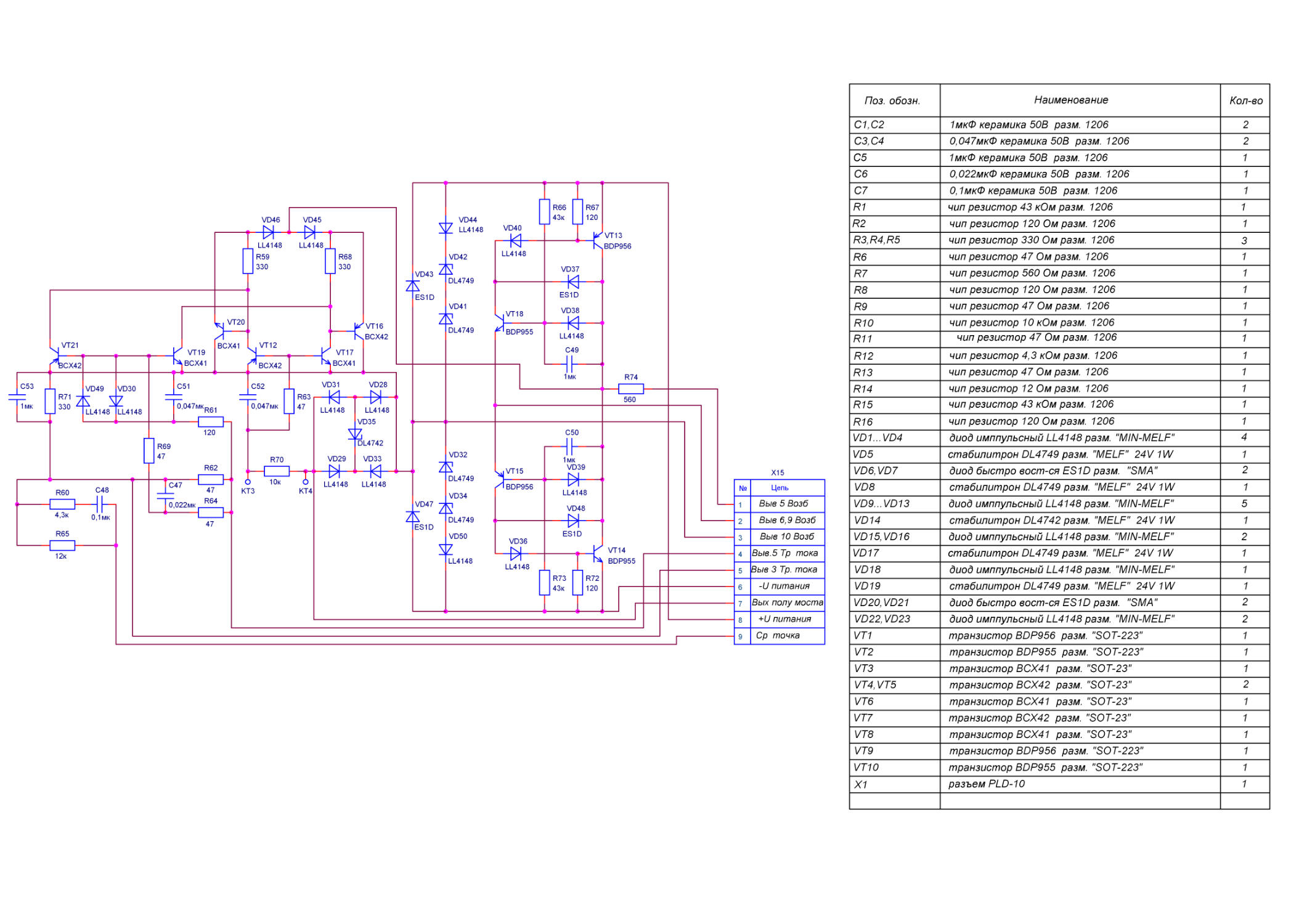Click the VT17 designator text
This screenshot has height=924, width=1307.
pyautogui.click(x=344, y=352)
